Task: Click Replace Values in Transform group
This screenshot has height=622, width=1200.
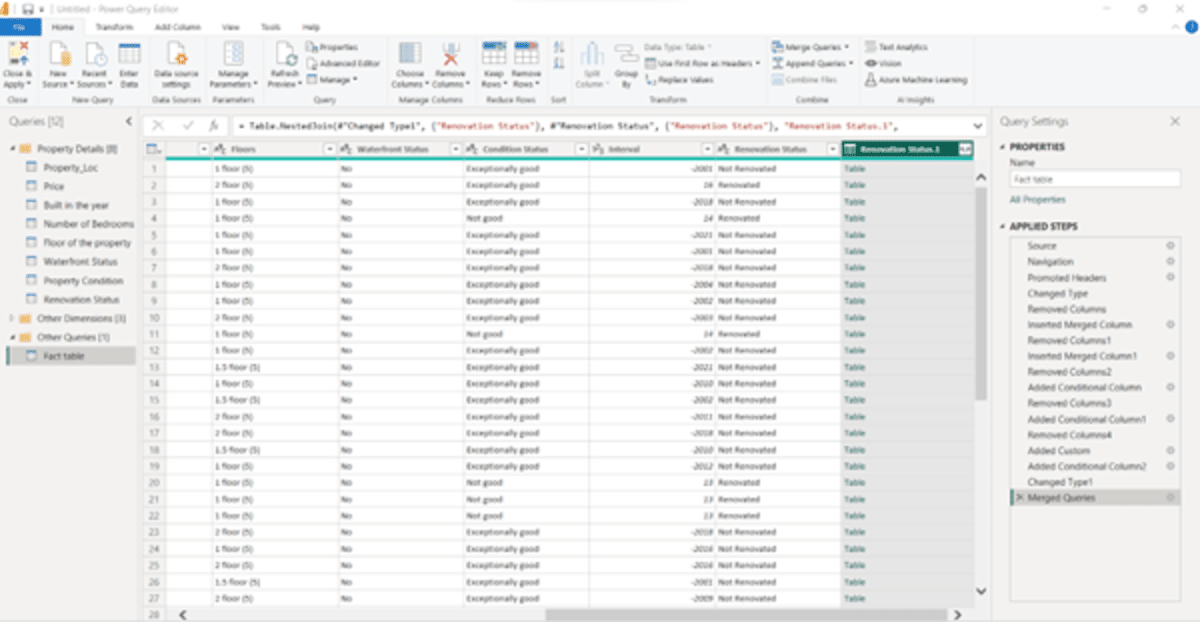Action: (x=679, y=79)
